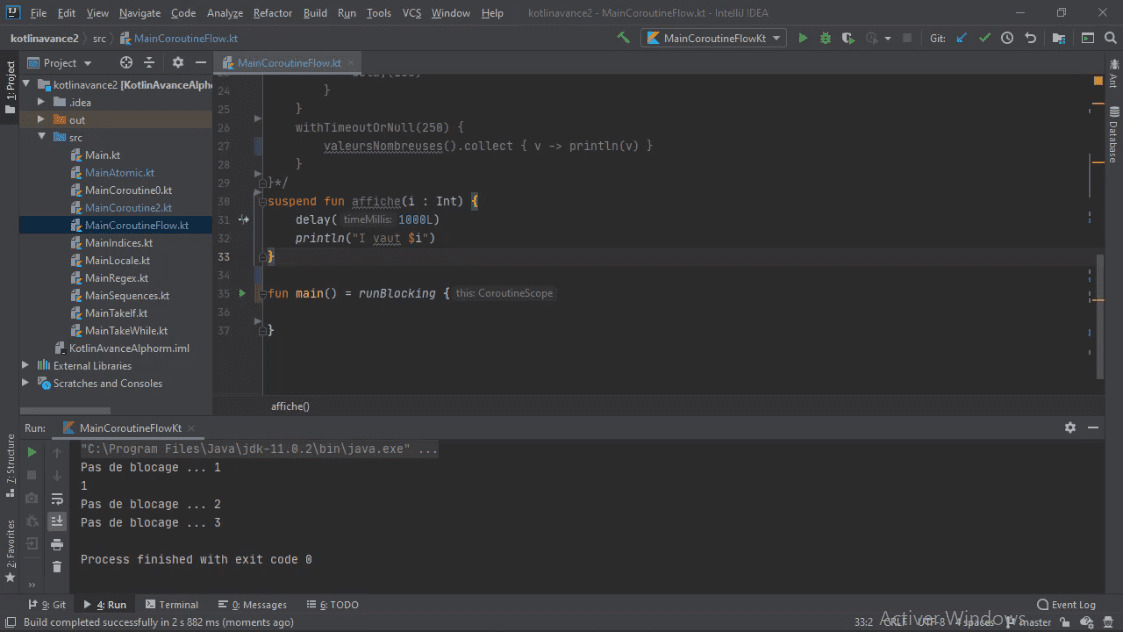
Task: Rerun the MainCoroutineFlowKt application
Action: point(31,452)
